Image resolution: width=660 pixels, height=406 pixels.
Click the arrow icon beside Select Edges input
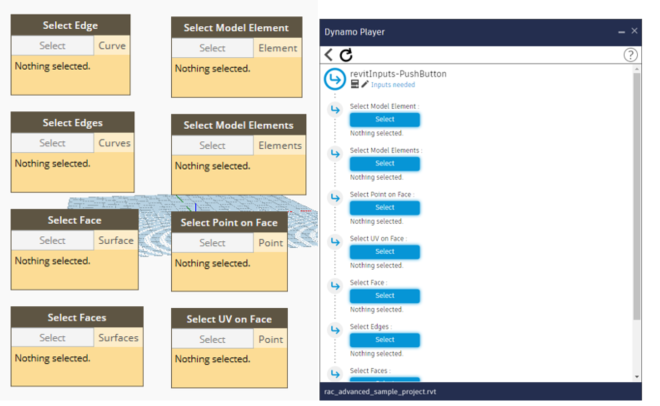pyautogui.click(x=335, y=329)
